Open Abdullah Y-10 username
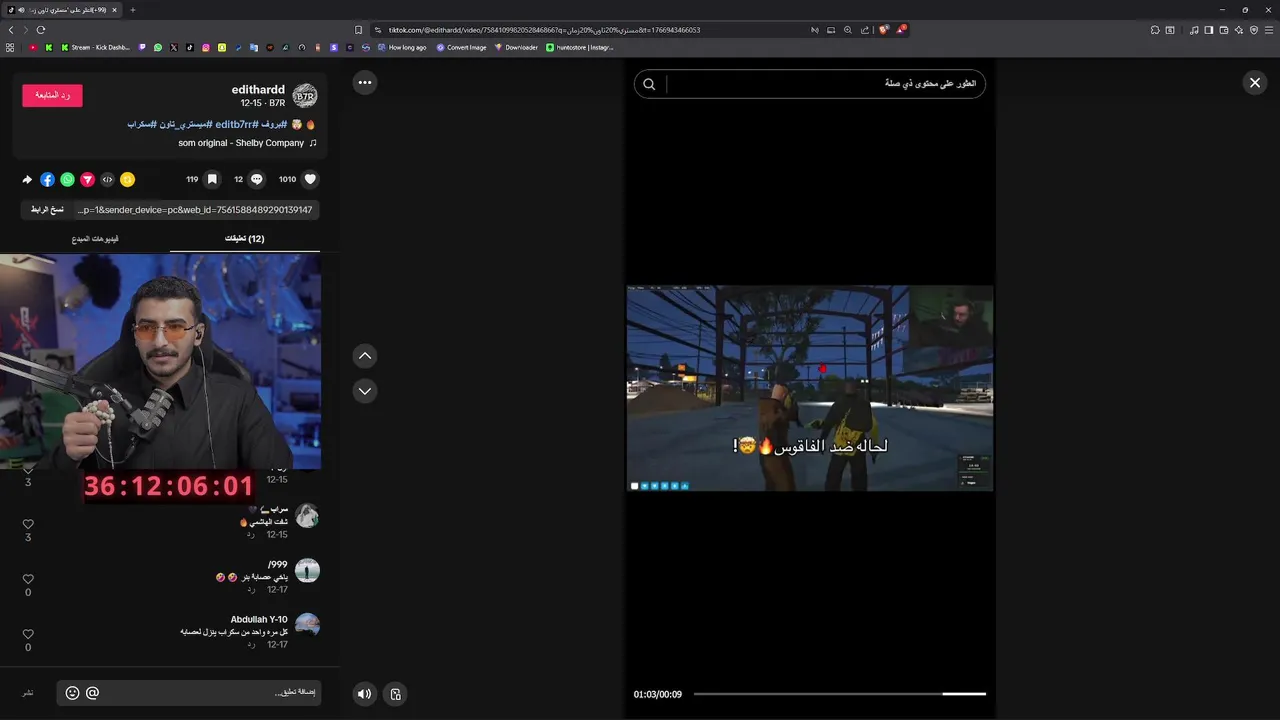This screenshot has width=1280, height=720. point(259,620)
